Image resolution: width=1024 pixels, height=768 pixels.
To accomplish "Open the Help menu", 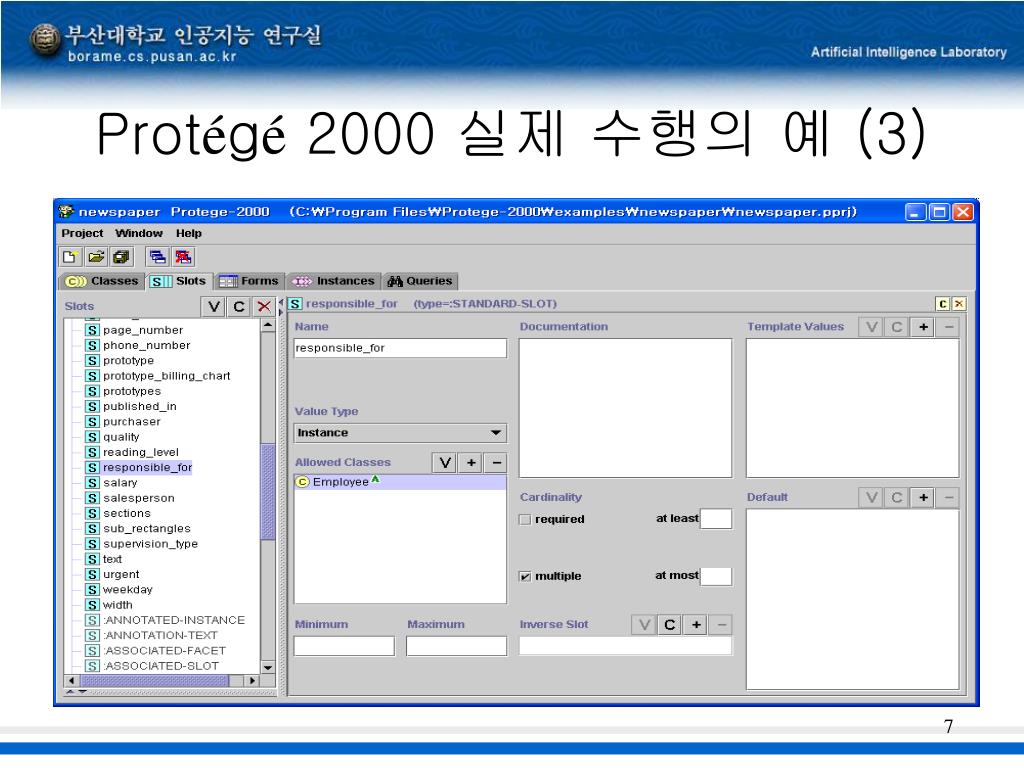I will pyautogui.click(x=189, y=233).
